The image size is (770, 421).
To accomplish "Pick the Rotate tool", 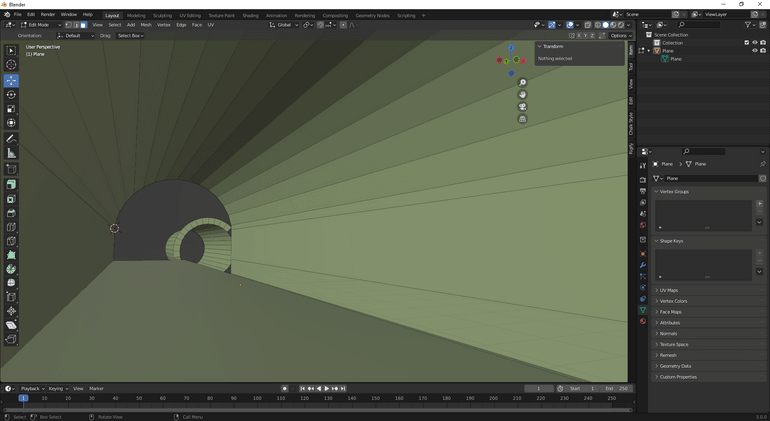I will tap(11, 94).
